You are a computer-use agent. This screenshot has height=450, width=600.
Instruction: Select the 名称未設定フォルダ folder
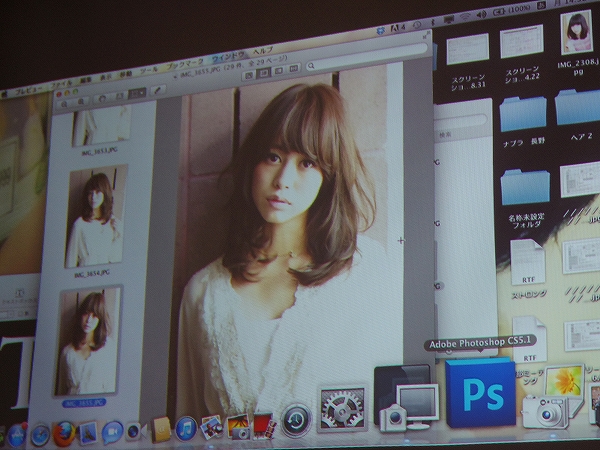tap(525, 188)
